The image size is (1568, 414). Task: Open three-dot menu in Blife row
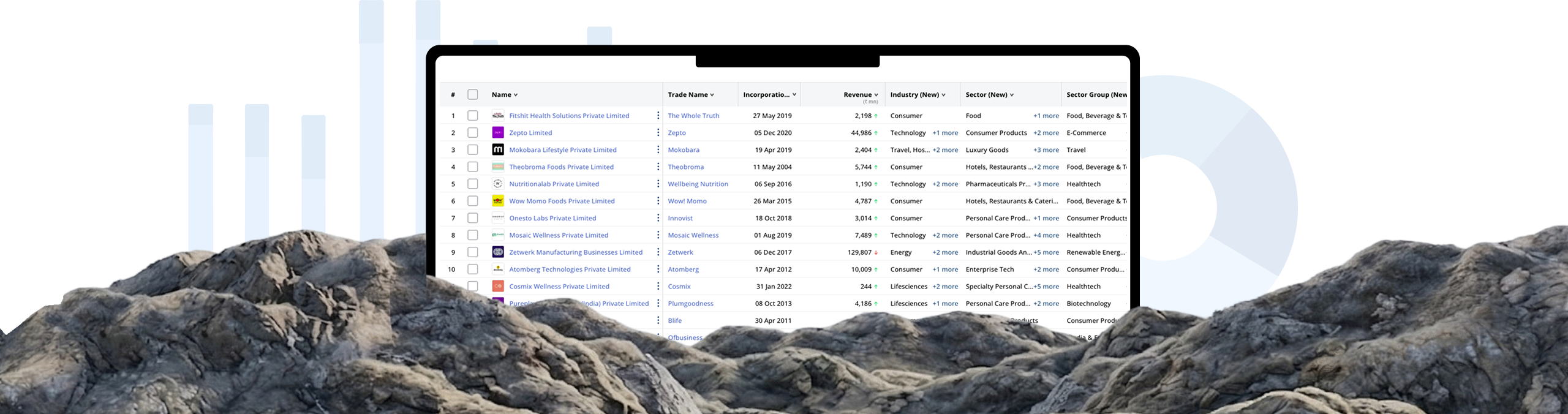pos(658,320)
